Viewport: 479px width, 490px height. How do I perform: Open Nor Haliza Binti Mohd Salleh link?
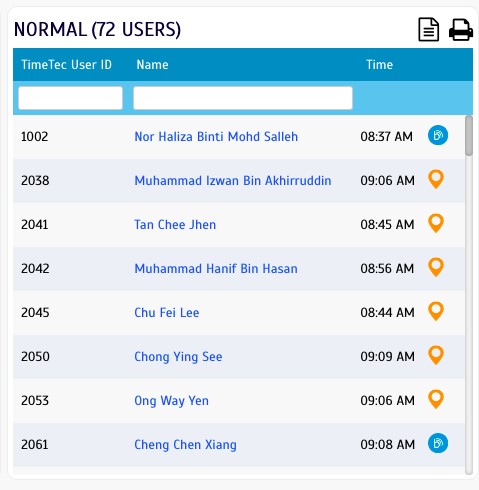(x=216, y=137)
